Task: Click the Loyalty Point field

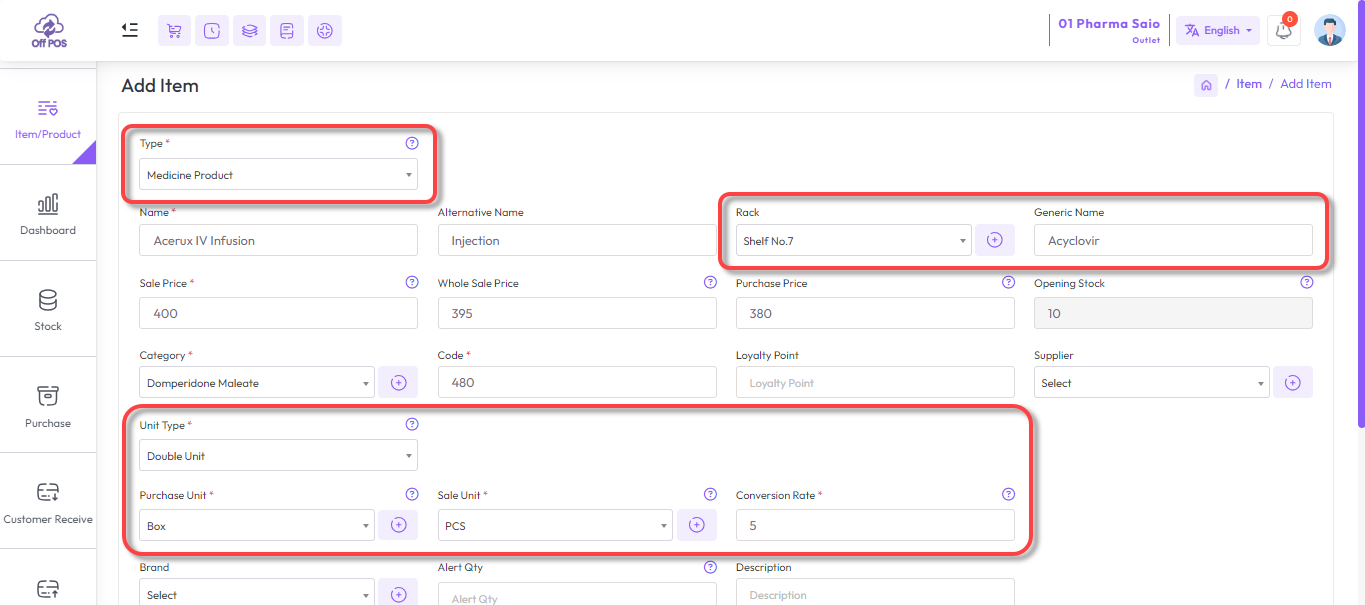Action: pos(875,382)
